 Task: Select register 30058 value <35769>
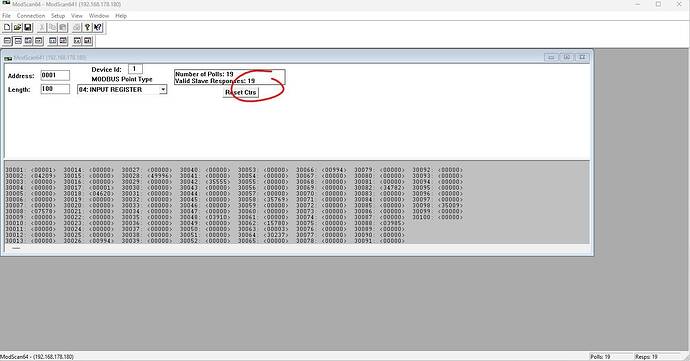(276, 199)
